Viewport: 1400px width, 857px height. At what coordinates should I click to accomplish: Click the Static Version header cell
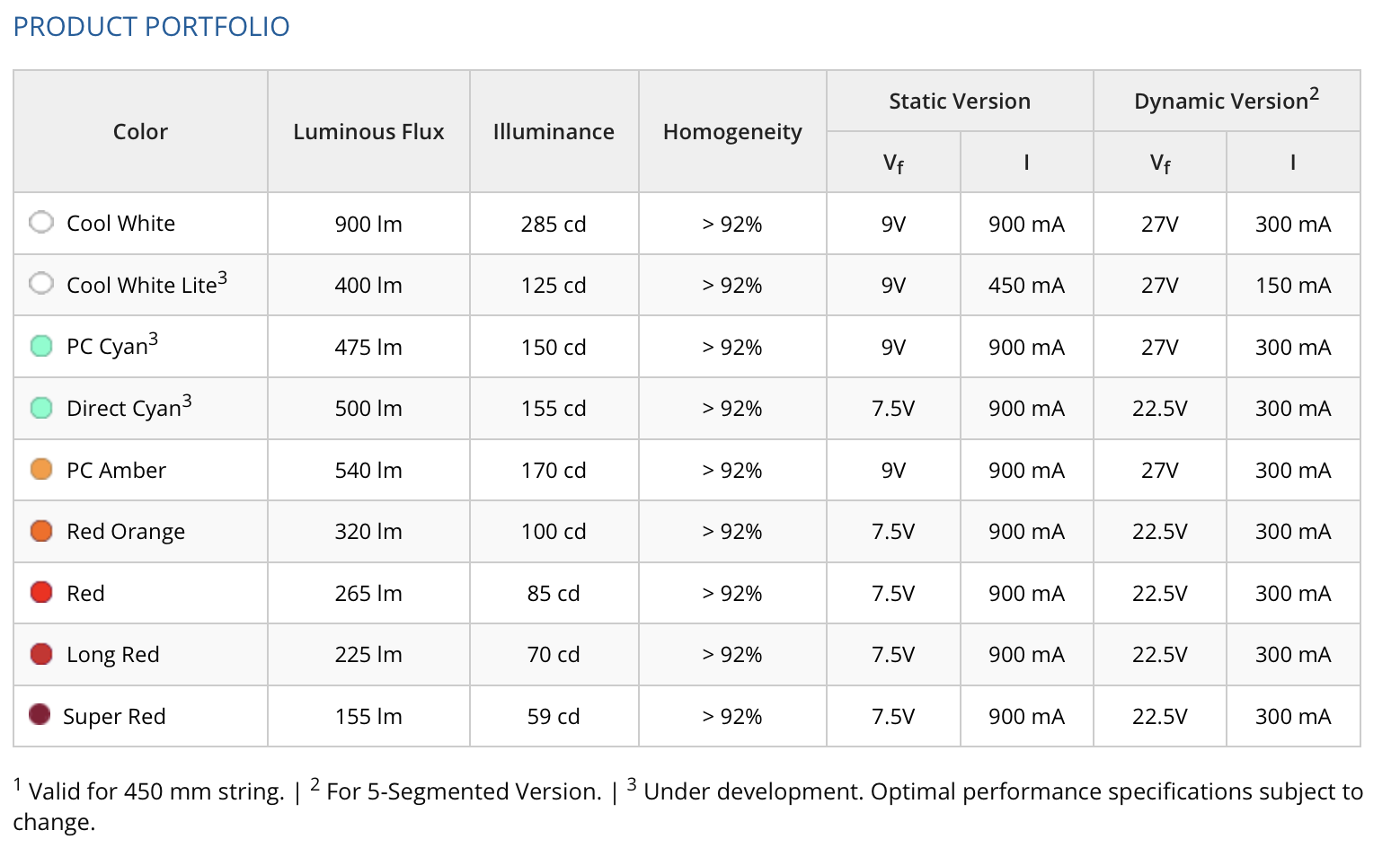click(960, 101)
